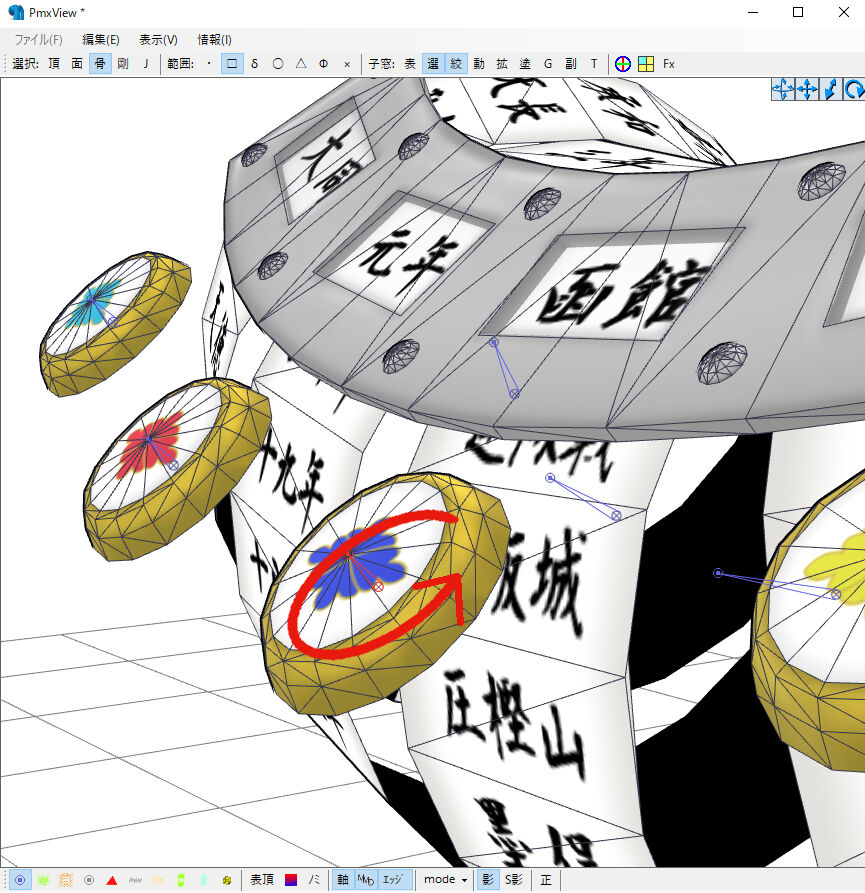Toggle bone selection 骨
The image size is (865, 893).
tap(100, 64)
